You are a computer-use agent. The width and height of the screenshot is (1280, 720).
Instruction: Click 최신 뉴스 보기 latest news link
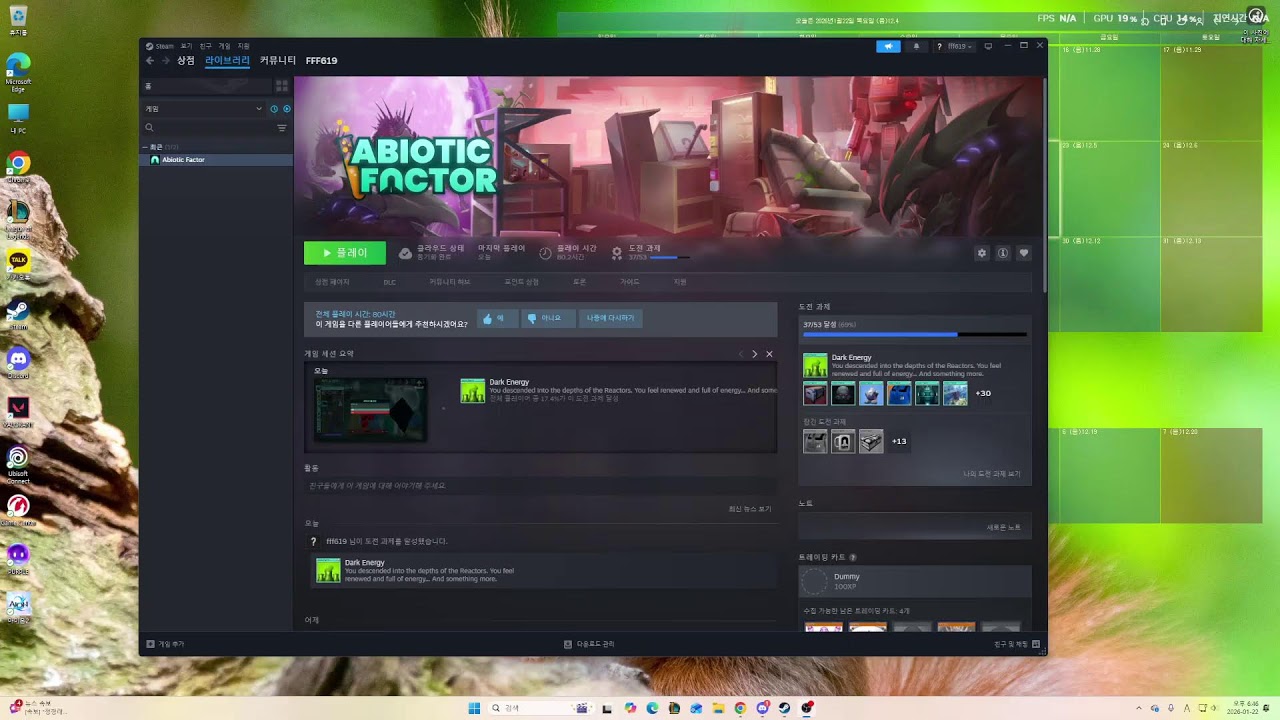click(x=750, y=509)
